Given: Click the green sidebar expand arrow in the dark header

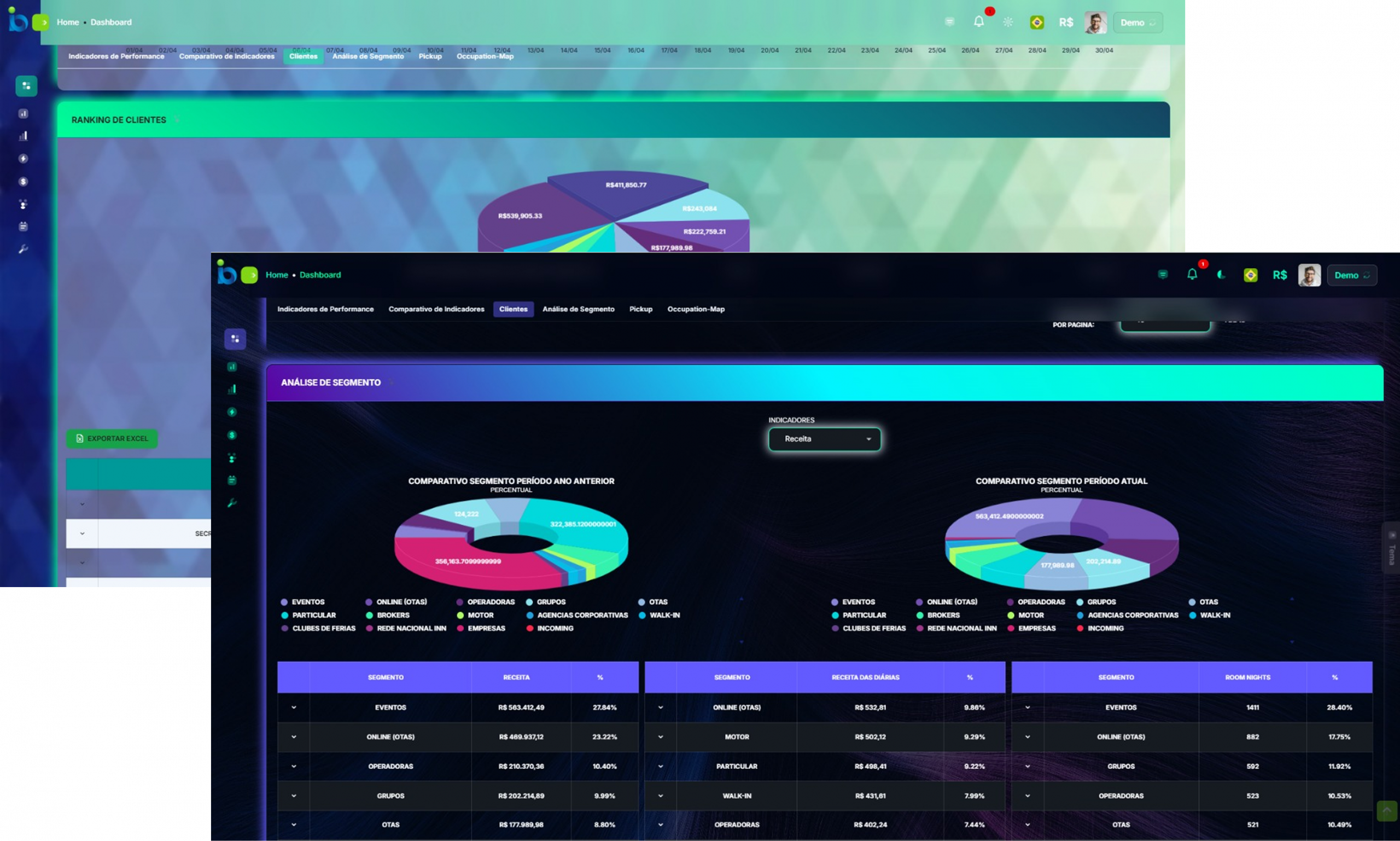Looking at the screenshot, I should point(249,275).
